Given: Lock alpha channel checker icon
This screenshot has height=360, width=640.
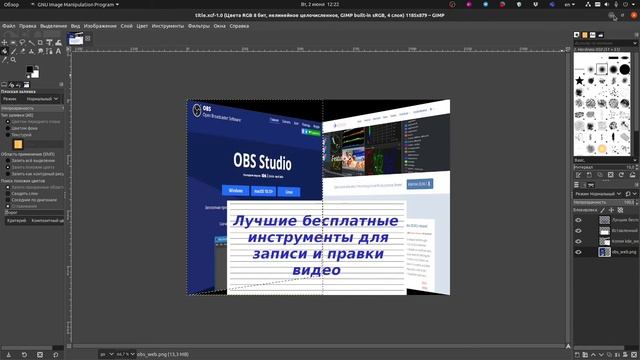Looking at the screenshot, I should (x=620, y=210).
